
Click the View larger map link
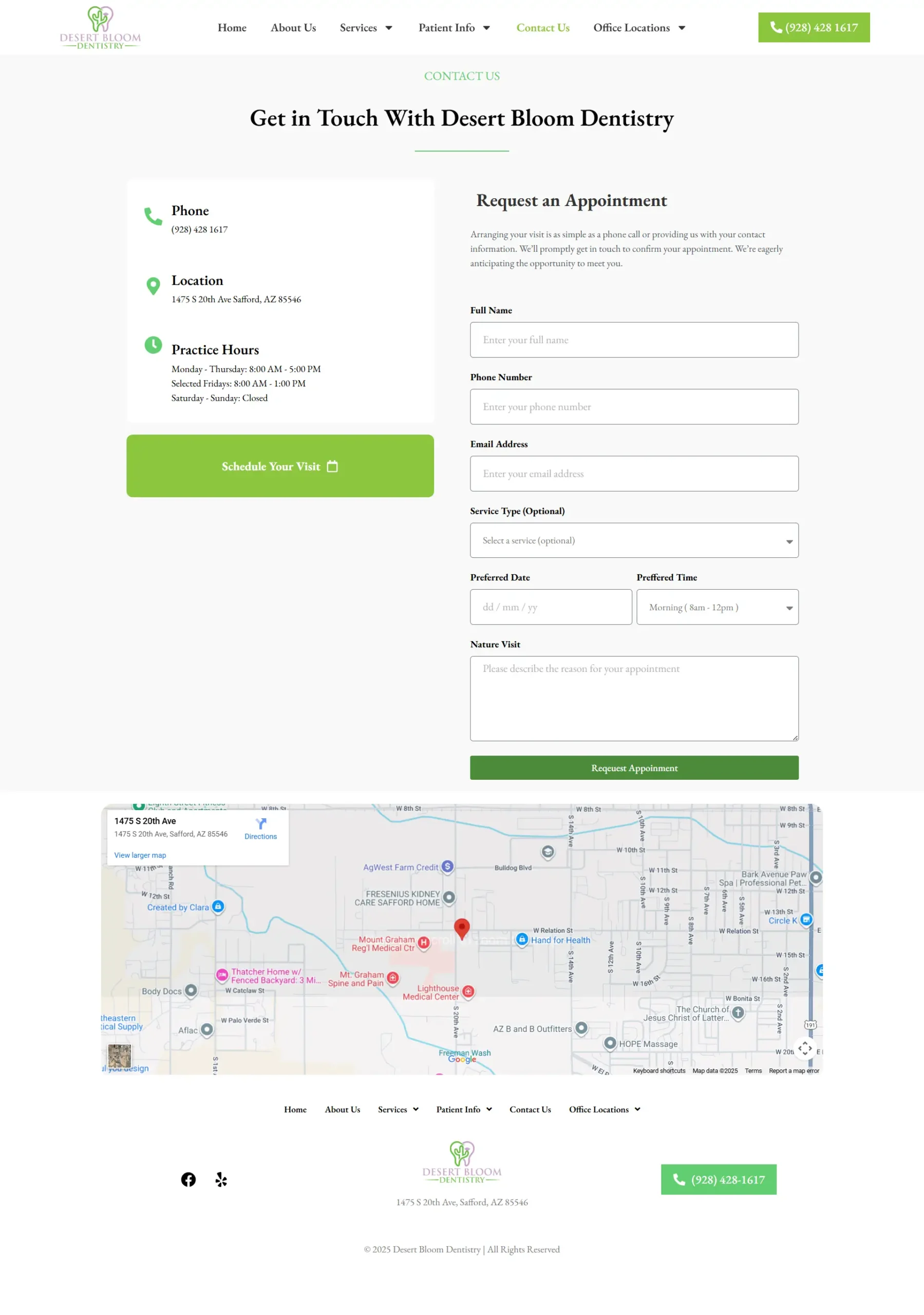pos(140,855)
